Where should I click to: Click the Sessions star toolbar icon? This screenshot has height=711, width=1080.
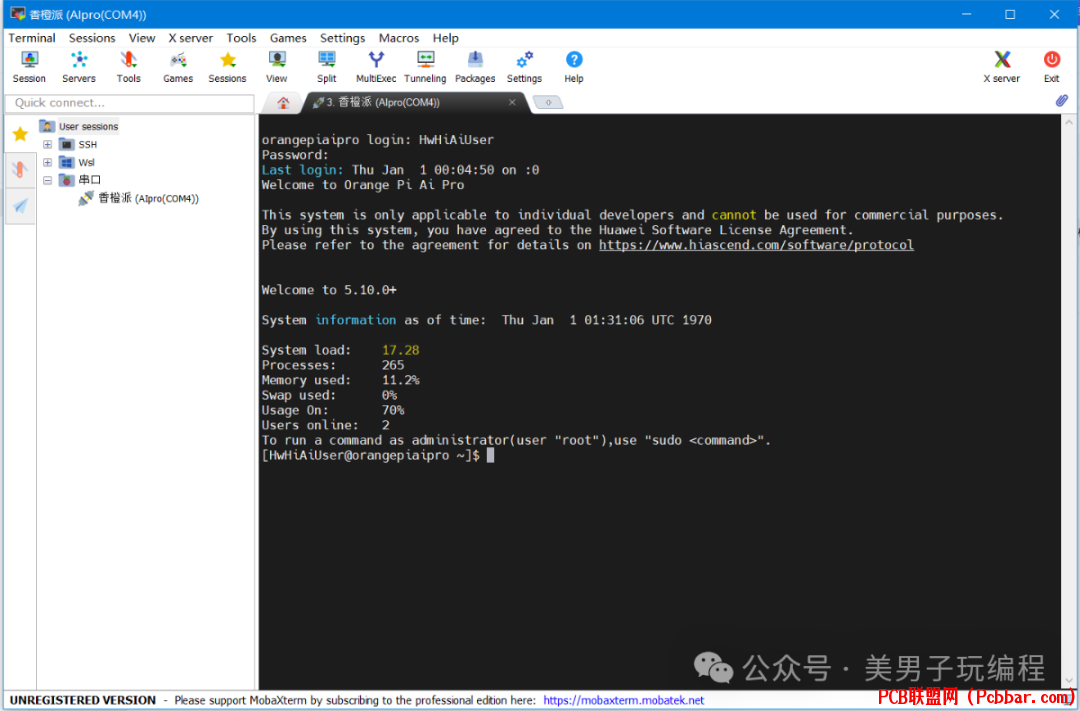[x=227, y=68]
